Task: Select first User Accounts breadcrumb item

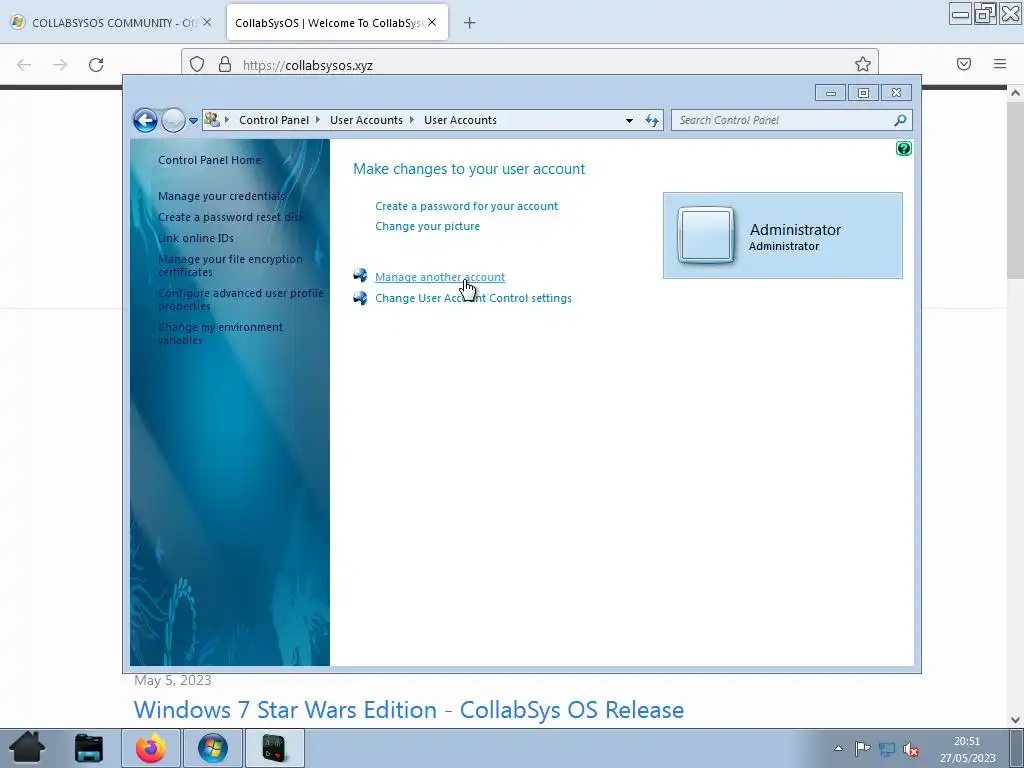Action: click(366, 120)
